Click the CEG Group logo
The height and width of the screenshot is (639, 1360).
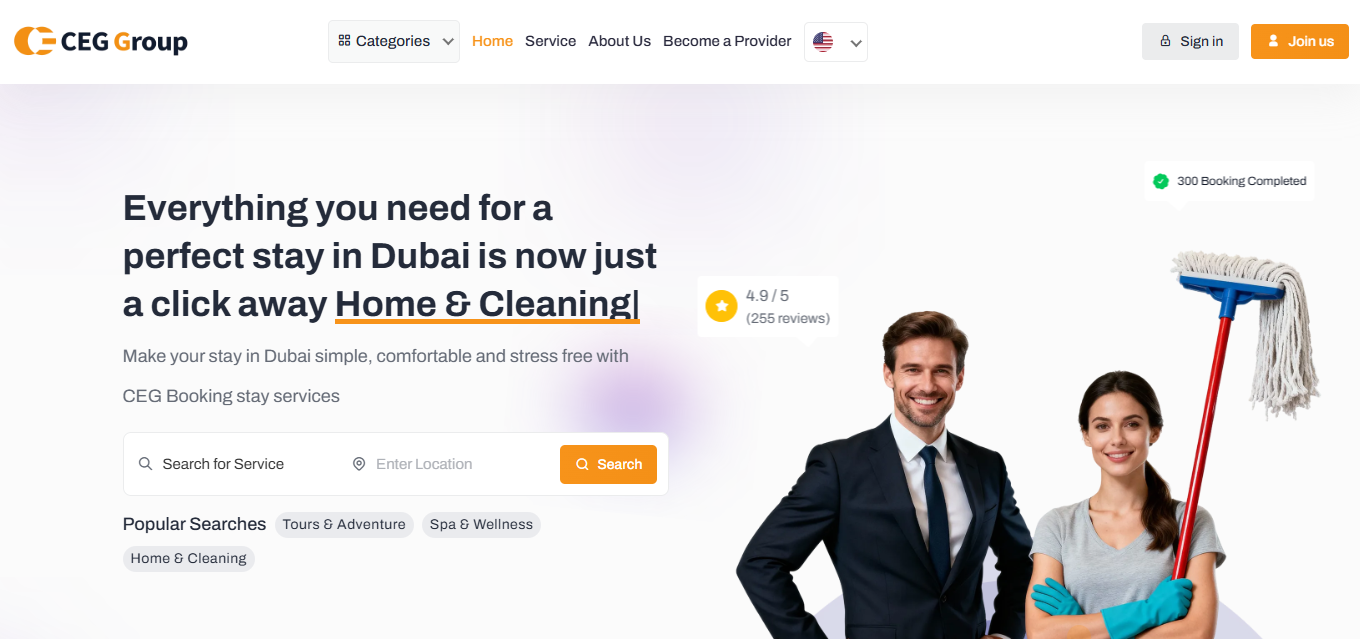click(x=100, y=41)
